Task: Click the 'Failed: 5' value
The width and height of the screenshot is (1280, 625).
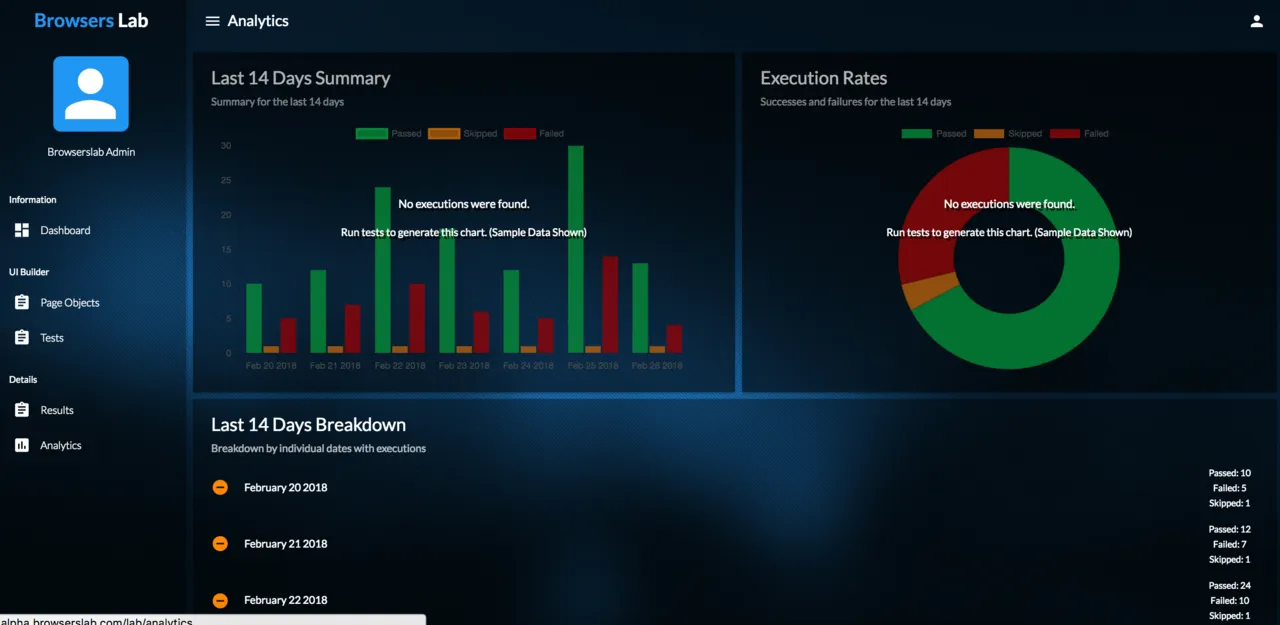Action: pyautogui.click(x=1230, y=488)
